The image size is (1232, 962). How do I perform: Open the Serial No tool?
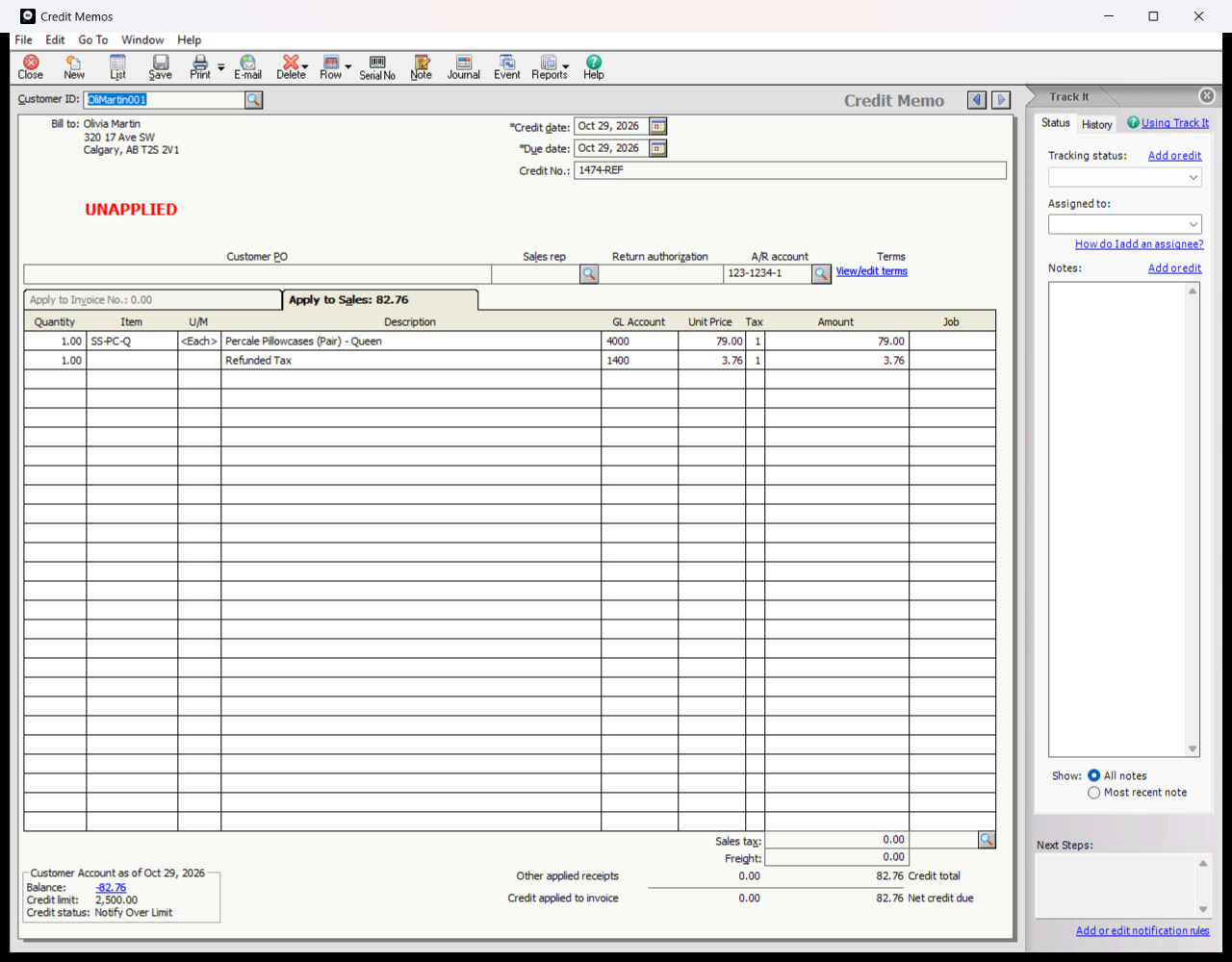(x=377, y=67)
